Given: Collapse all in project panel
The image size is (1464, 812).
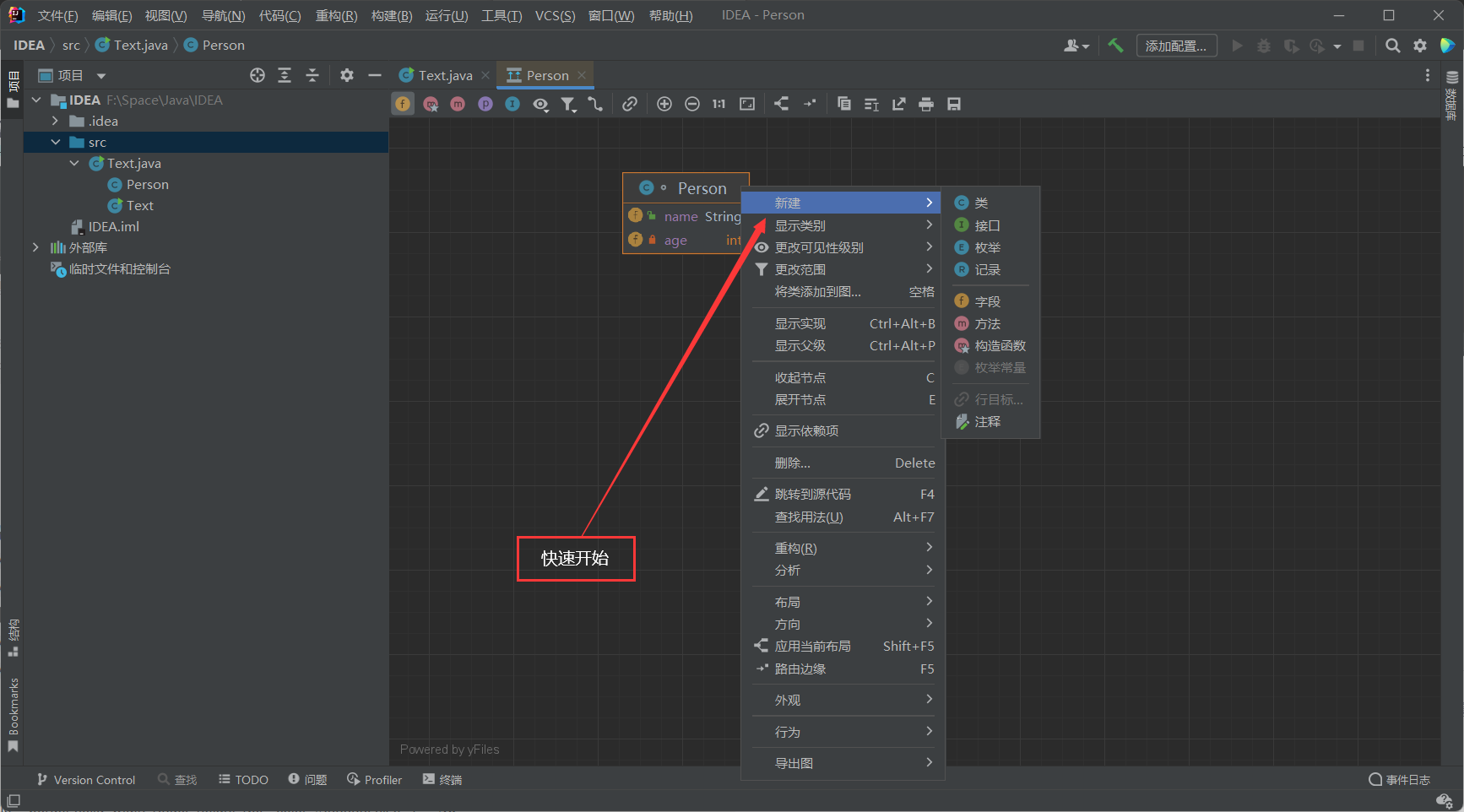Looking at the screenshot, I should tap(312, 75).
